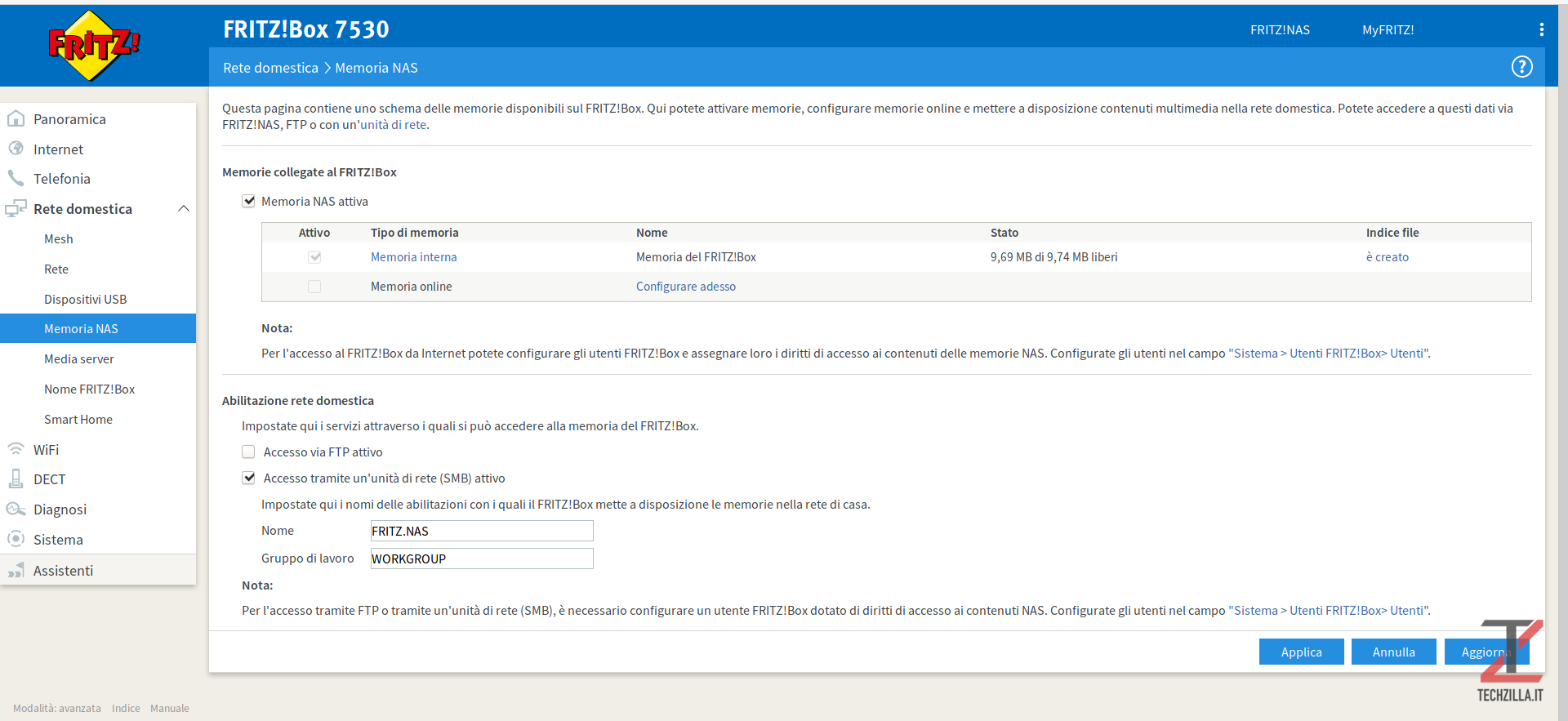Click the Sistema gear icon
Image resolution: width=1568 pixels, height=721 pixels.
(16, 539)
